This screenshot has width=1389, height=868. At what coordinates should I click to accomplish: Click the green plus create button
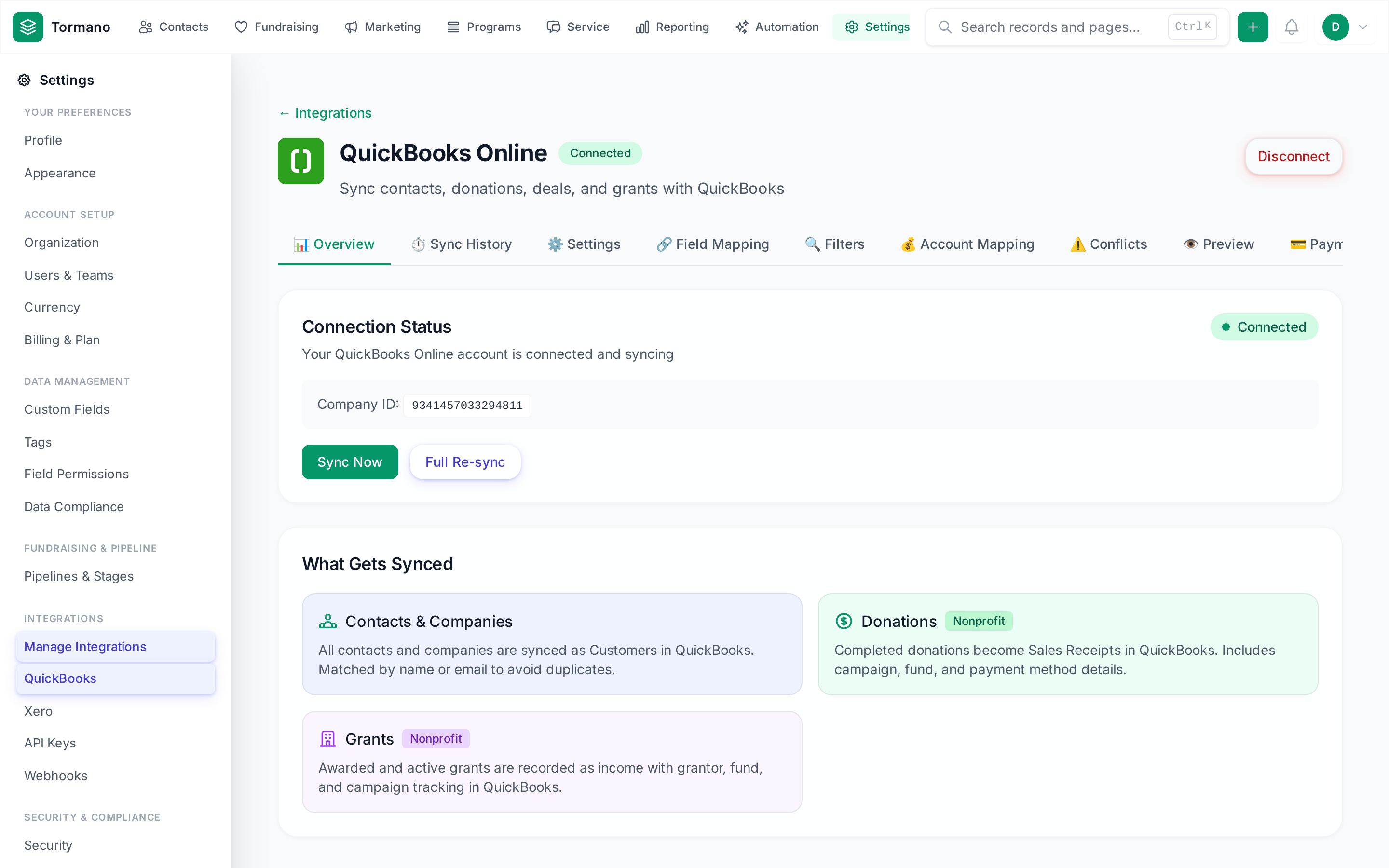1253,27
